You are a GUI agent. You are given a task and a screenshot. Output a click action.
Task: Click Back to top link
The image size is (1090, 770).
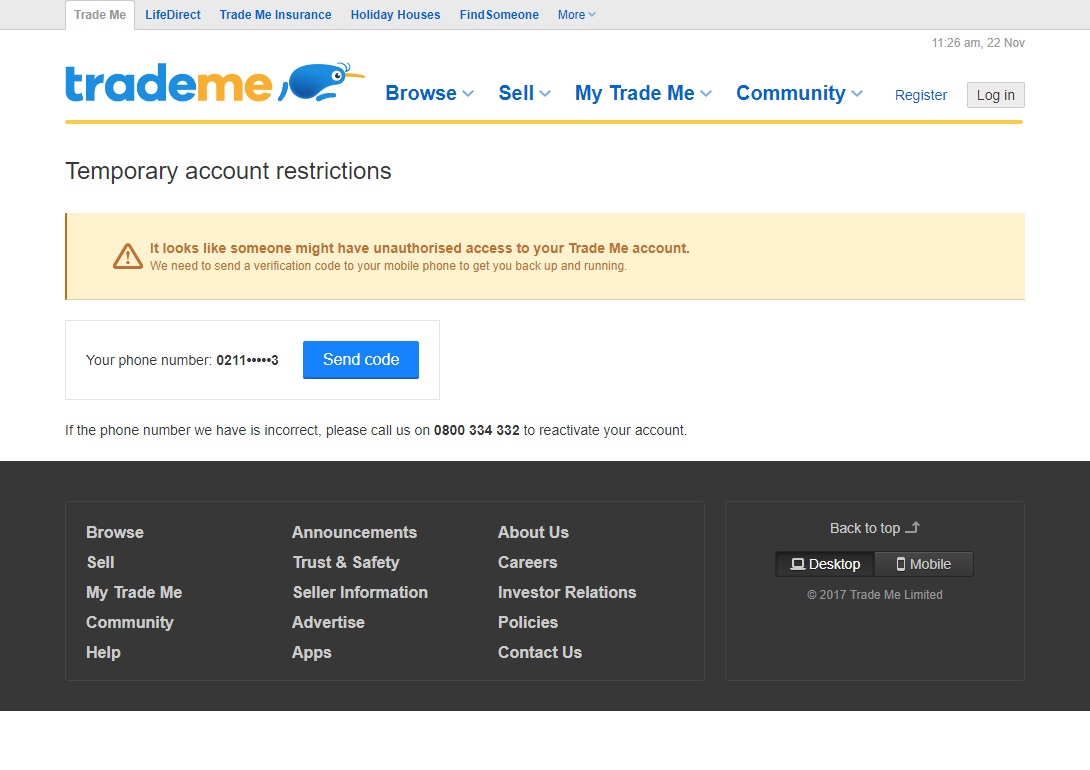[875, 528]
